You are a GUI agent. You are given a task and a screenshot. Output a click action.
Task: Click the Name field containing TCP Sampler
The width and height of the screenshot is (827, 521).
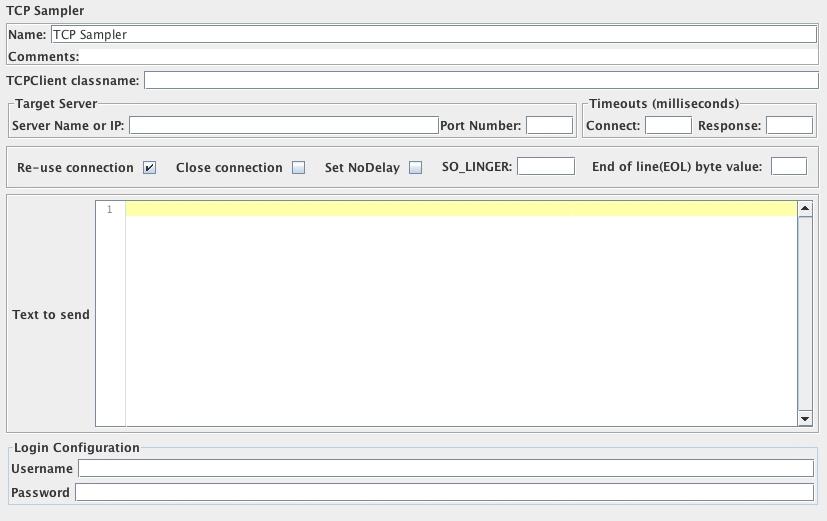(x=433, y=34)
